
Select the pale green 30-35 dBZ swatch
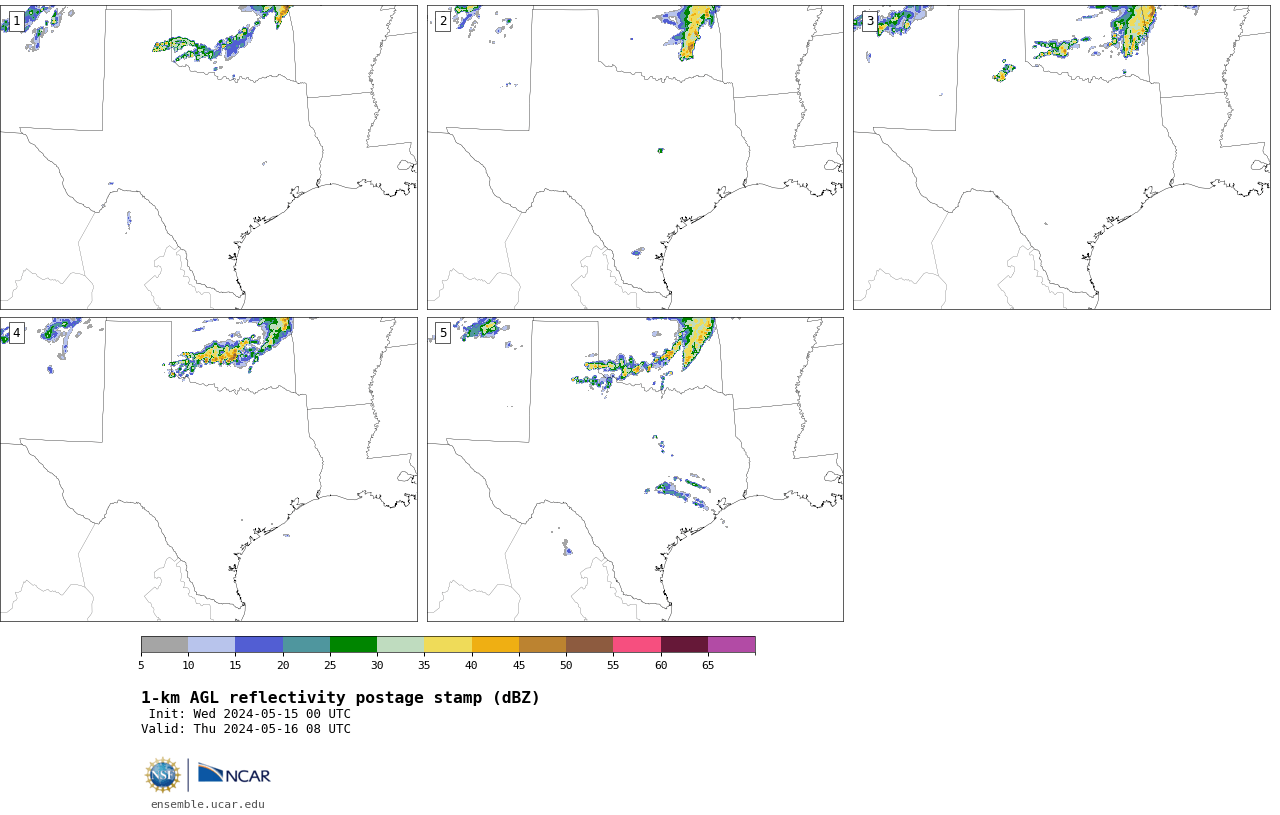[400, 644]
